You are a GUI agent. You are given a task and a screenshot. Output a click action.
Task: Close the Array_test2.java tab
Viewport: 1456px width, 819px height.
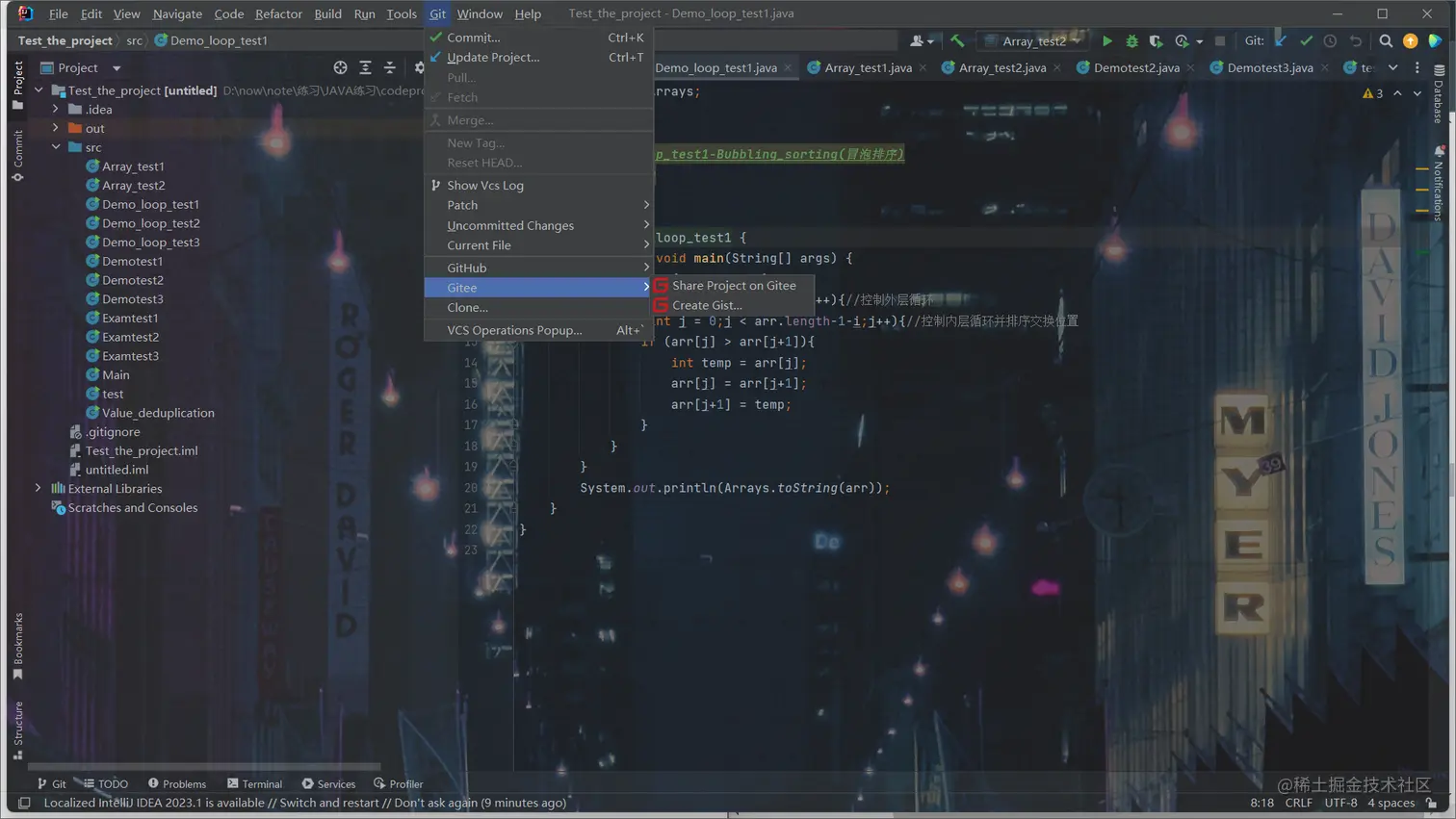click(x=1056, y=67)
